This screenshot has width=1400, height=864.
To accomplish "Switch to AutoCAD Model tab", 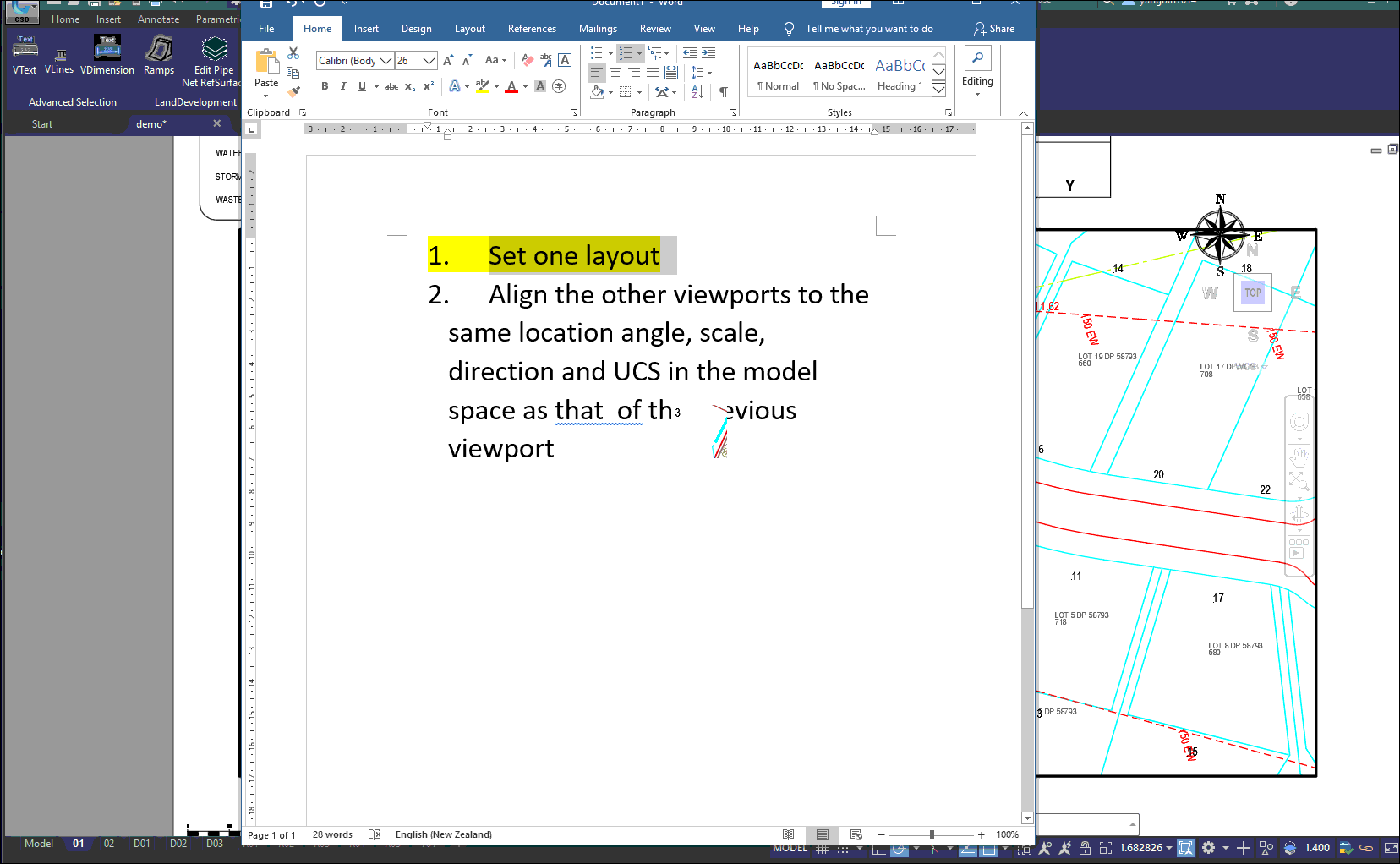I will (x=39, y=844).
